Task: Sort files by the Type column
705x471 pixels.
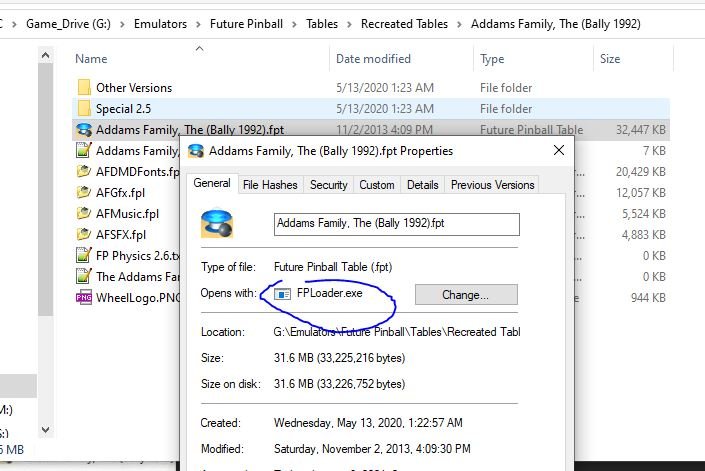Action: [x=492, y=59]
